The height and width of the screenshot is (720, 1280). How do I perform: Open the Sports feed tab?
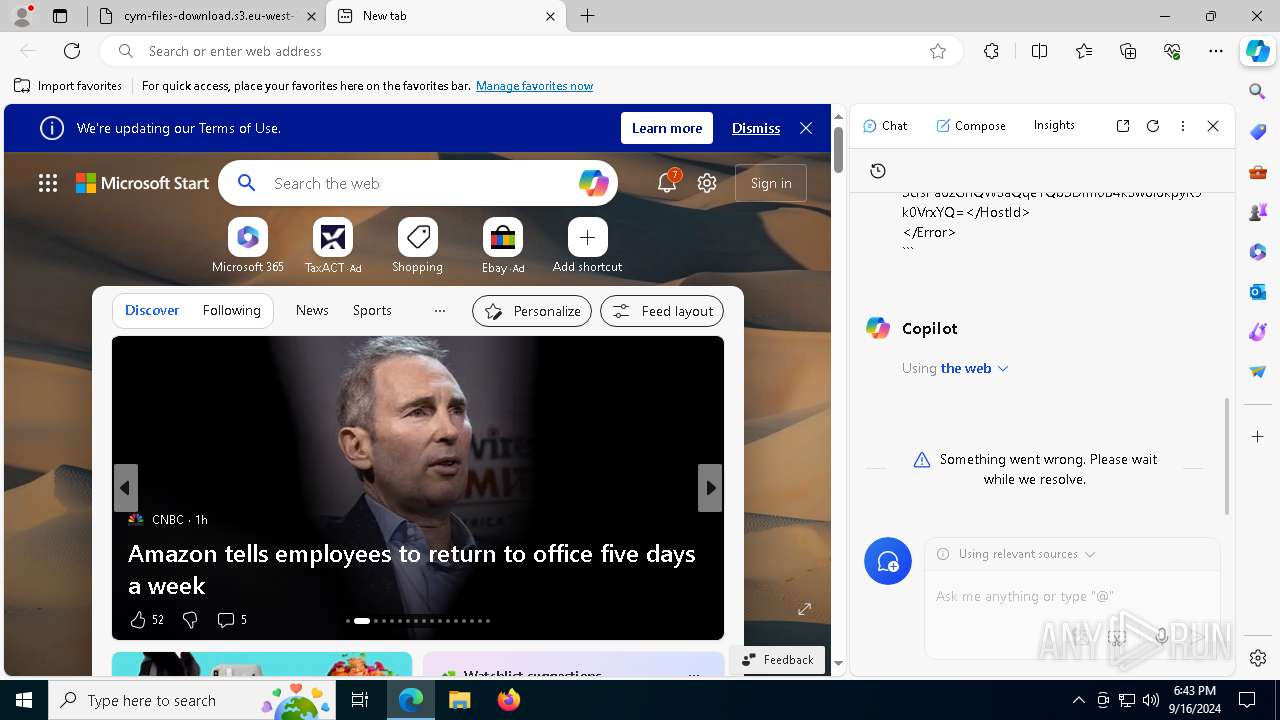pos(372,311)
